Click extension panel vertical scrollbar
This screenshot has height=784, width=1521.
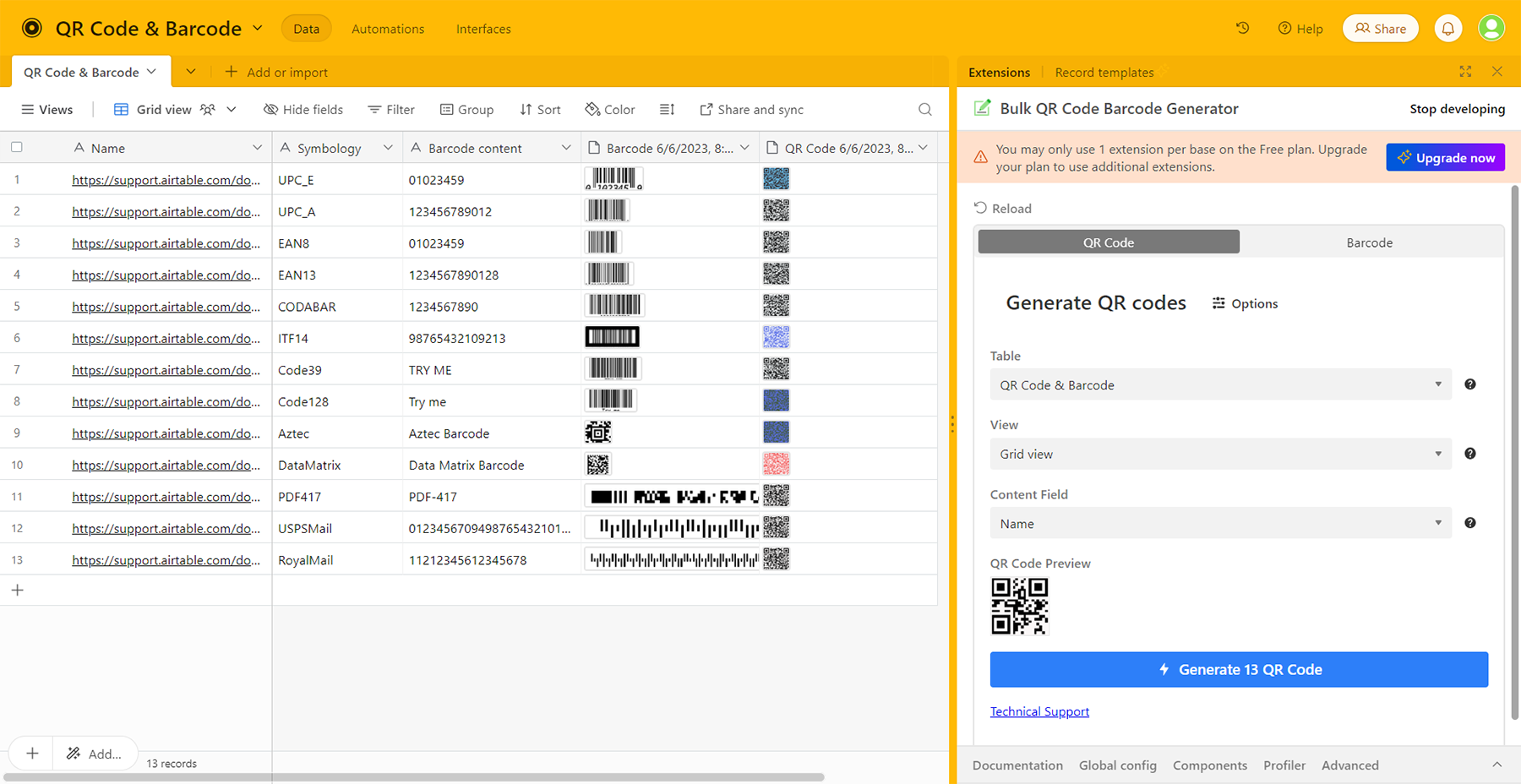1514,453
